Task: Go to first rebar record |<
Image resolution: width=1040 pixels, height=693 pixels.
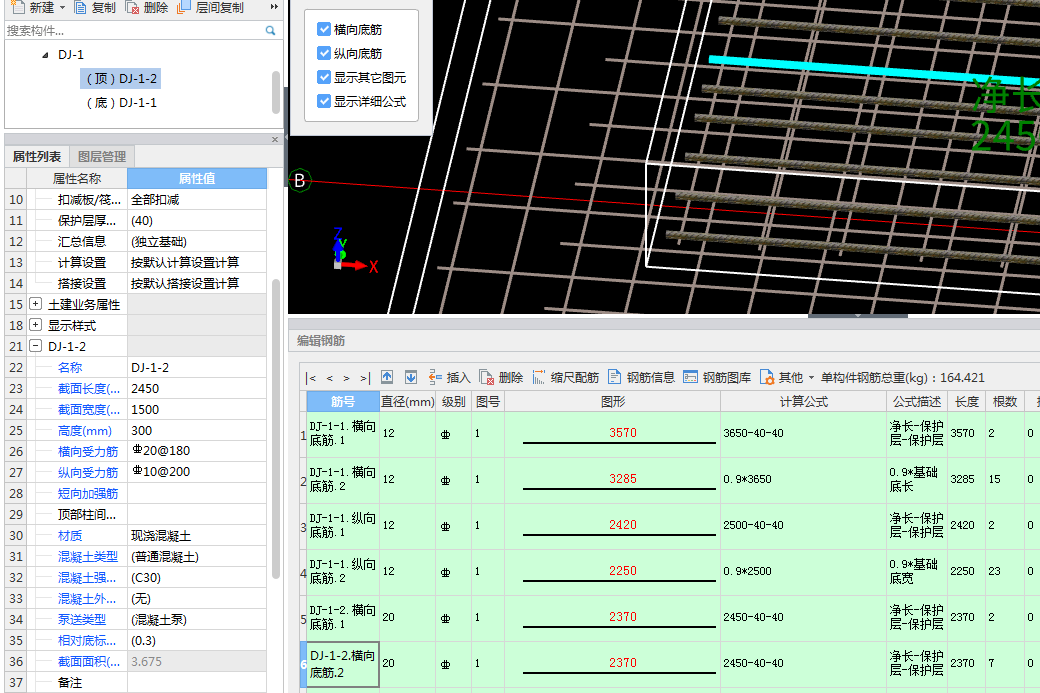Action: click(x=311, y=378)
